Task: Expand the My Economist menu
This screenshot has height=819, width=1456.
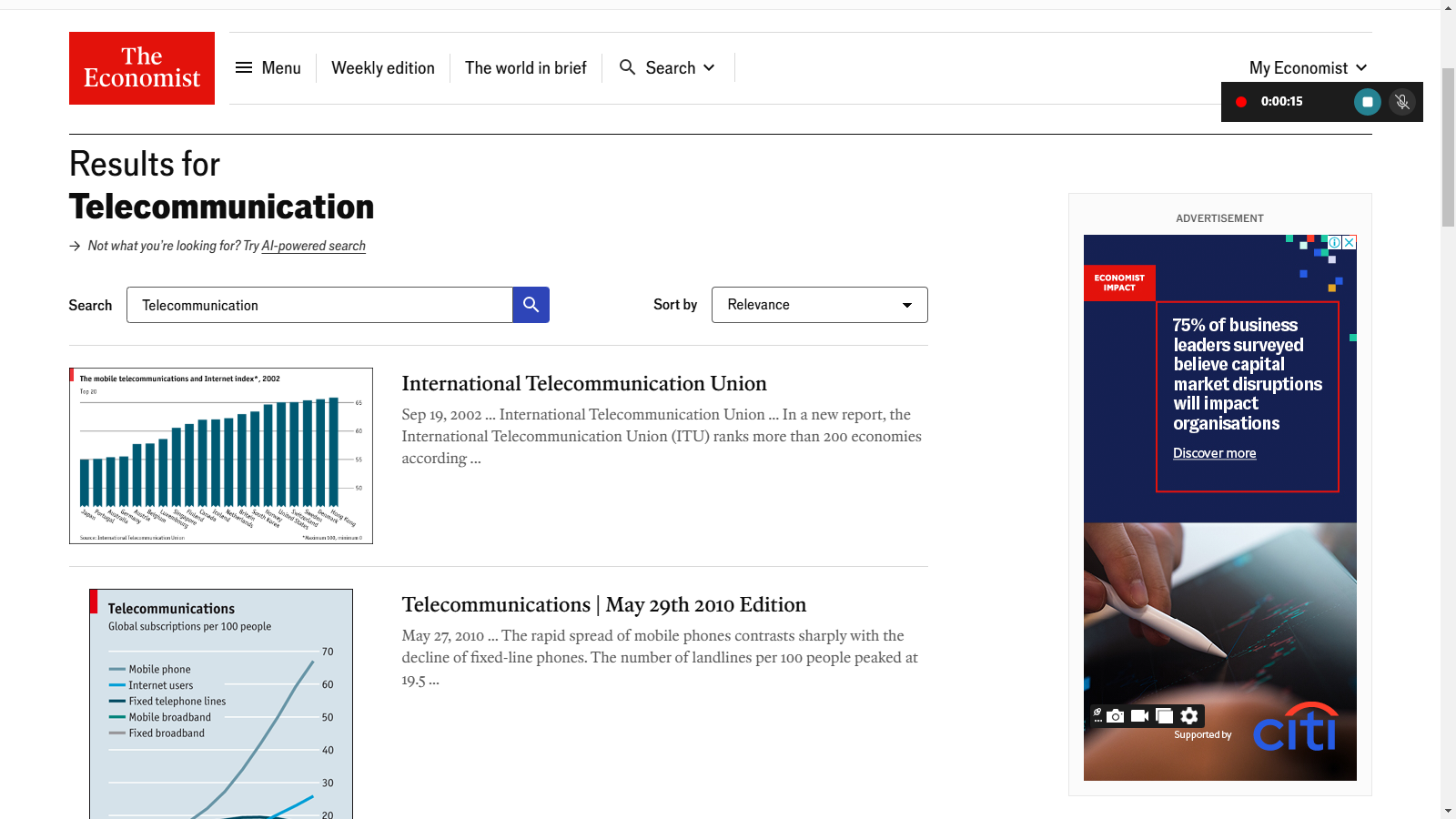Action: point(1308,68)
